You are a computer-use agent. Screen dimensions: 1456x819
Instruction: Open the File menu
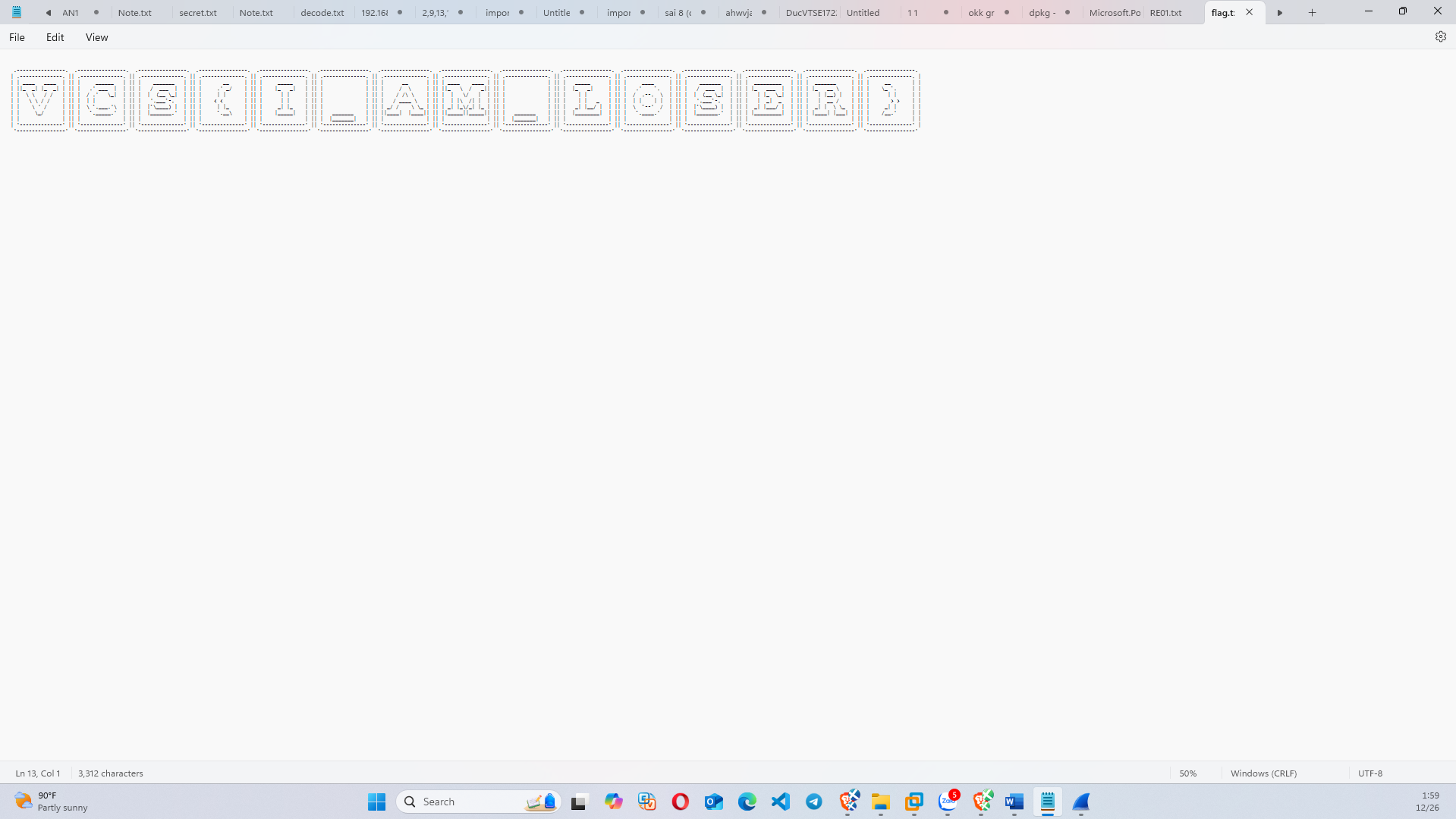pyautogui.click(x=16, y=36)
